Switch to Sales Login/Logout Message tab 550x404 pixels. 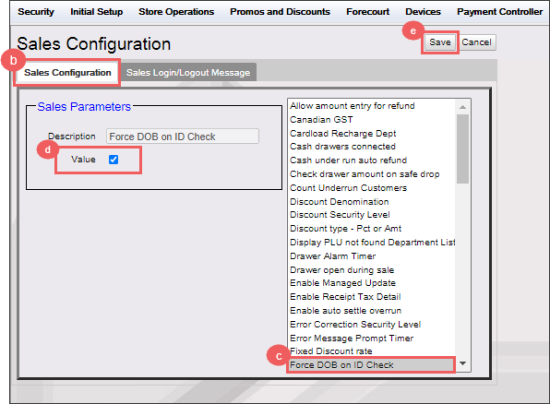[188, 73]
